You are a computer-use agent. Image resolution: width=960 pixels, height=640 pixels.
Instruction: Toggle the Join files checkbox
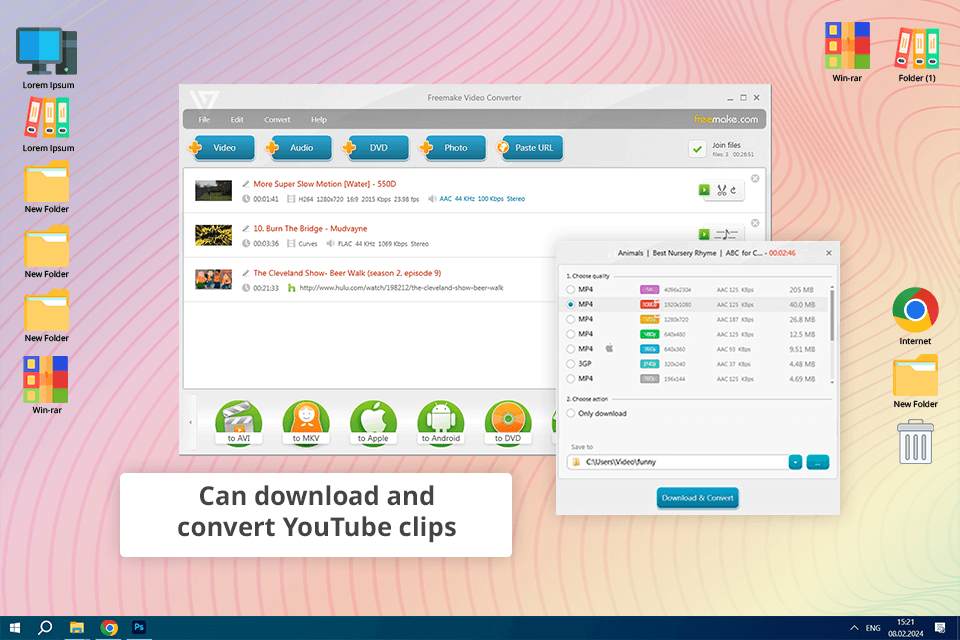tap(697, 149)
